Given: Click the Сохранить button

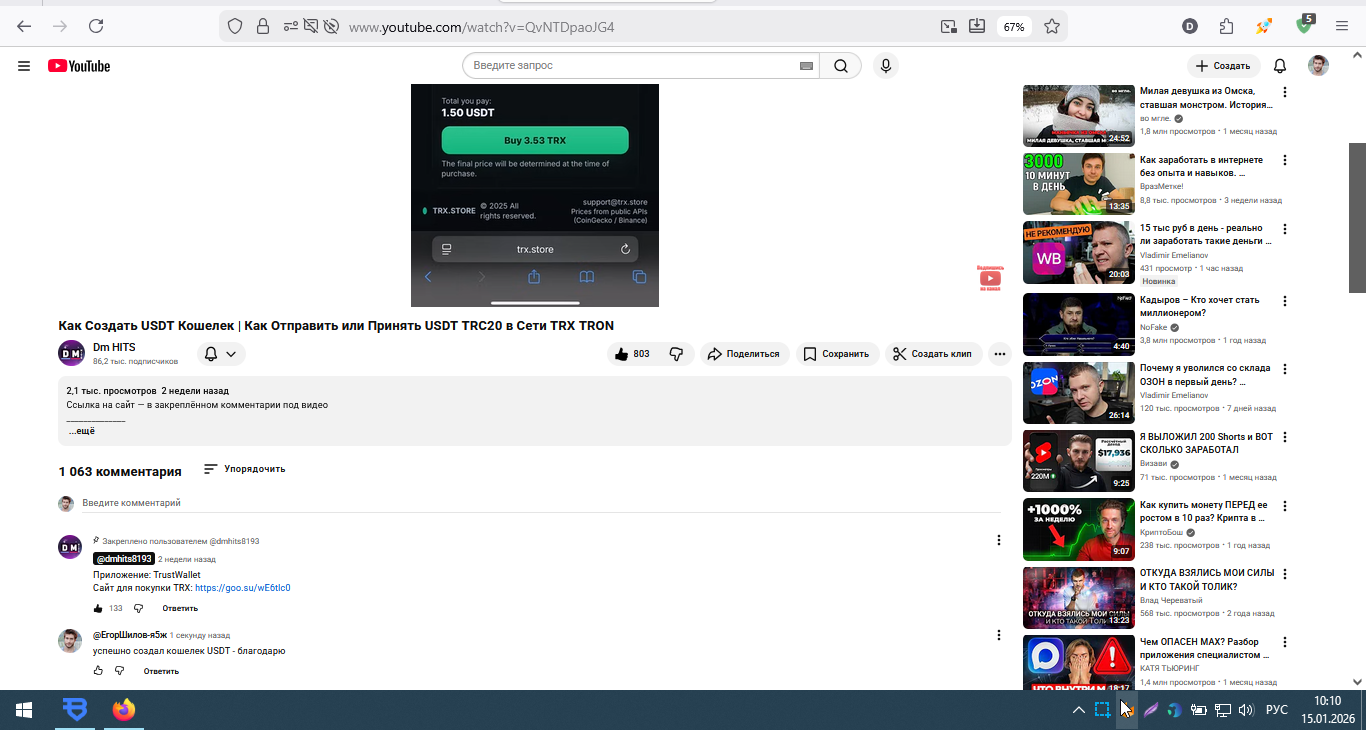Looking at the screenshot, I should point(838,354).
